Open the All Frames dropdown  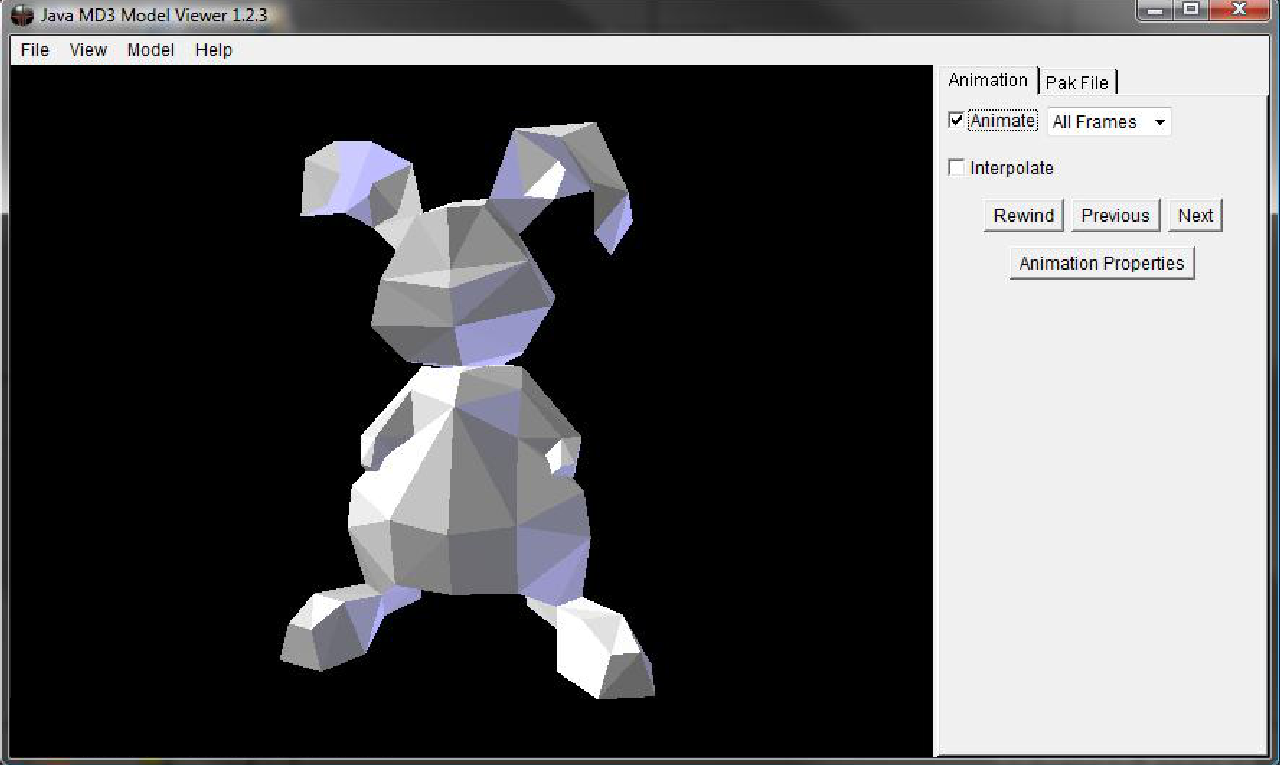click(1100, 121)
